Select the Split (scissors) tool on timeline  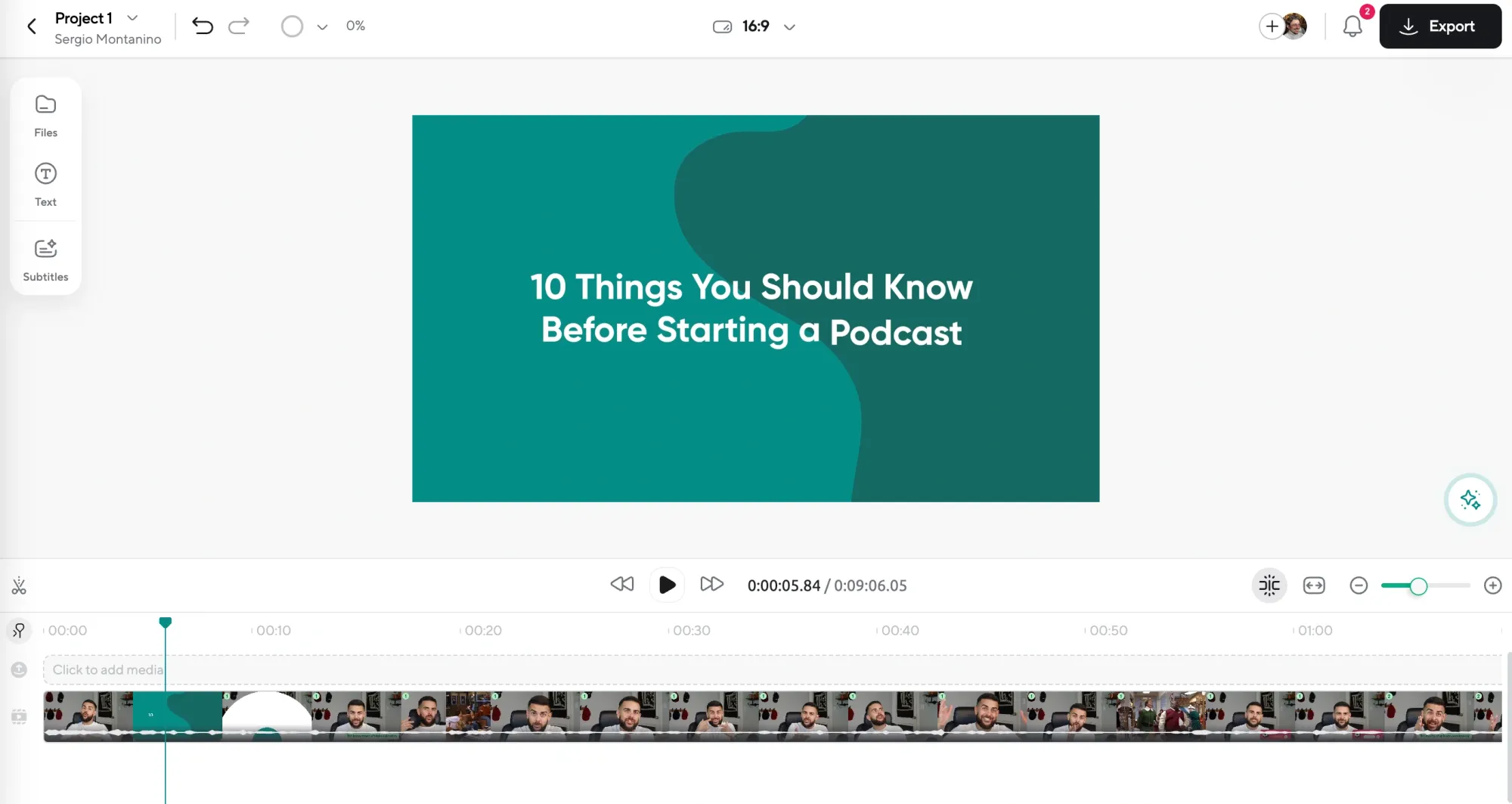click(18, 585)
